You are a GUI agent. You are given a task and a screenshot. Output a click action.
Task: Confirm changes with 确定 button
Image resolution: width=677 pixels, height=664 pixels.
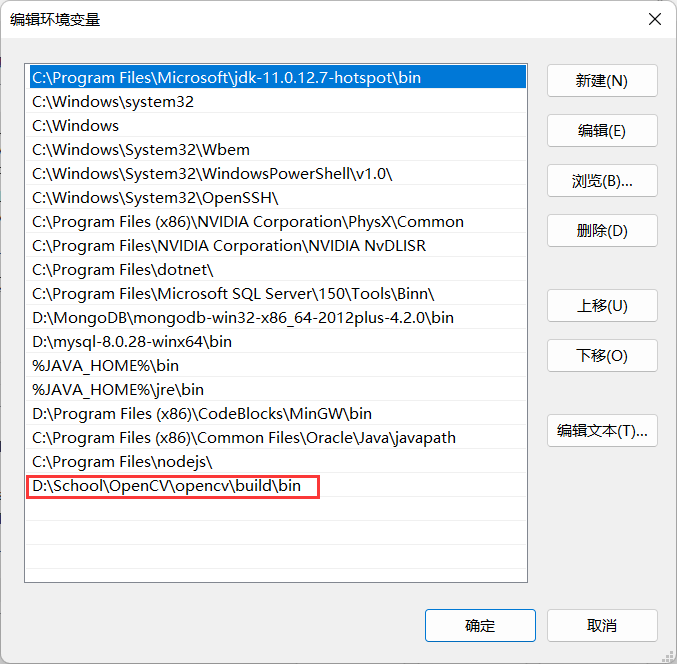coord(480,626)
